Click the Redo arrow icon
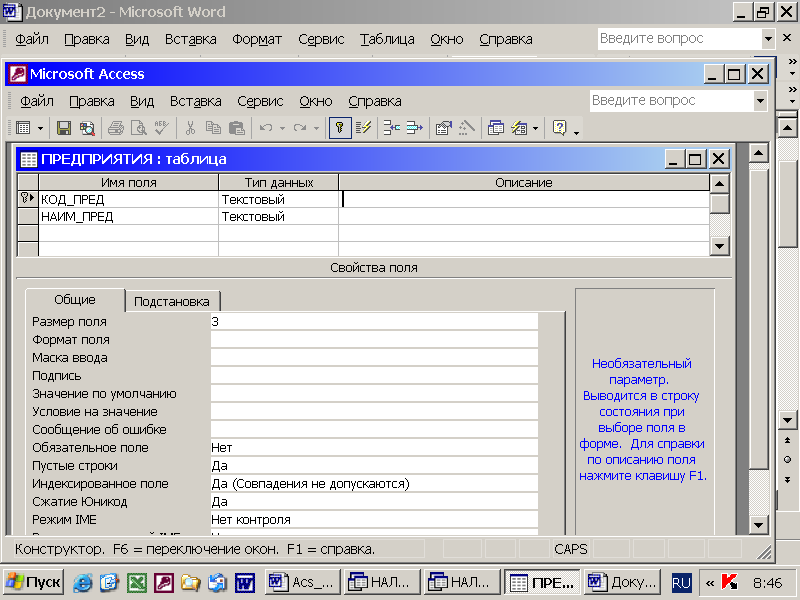The height and width of the screenshot is (600, 800). [x=299, y=128]
